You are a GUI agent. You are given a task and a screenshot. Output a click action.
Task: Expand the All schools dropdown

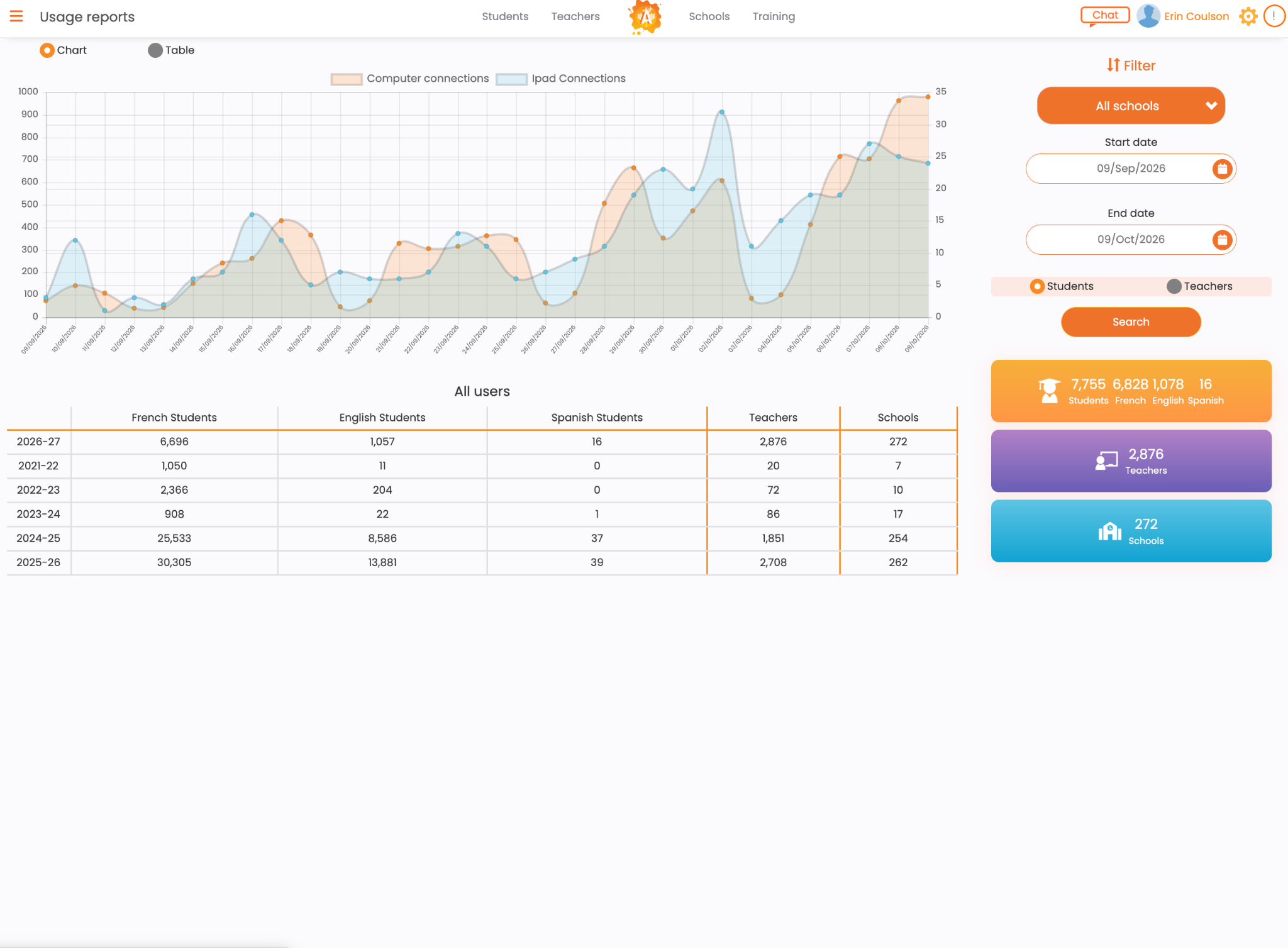(1131, 106)
